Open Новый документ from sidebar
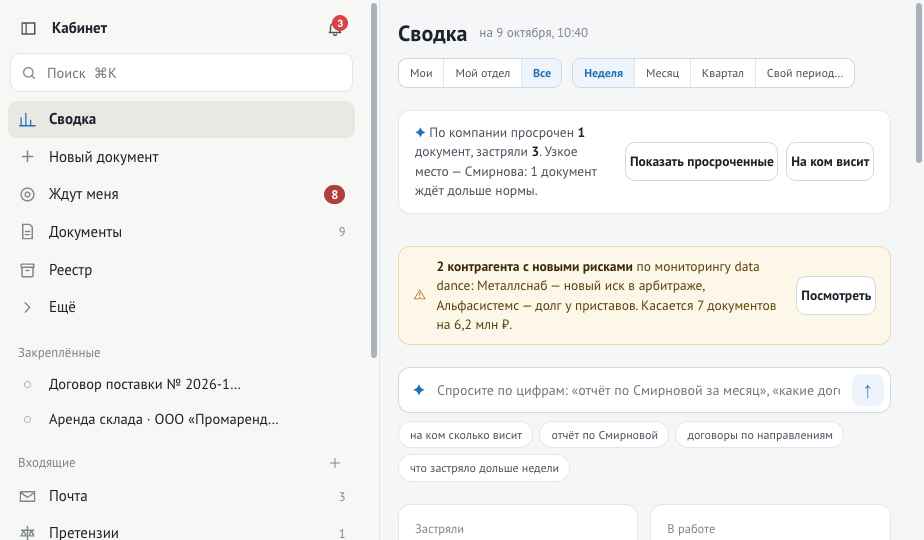924x540 pixels. 182,157
